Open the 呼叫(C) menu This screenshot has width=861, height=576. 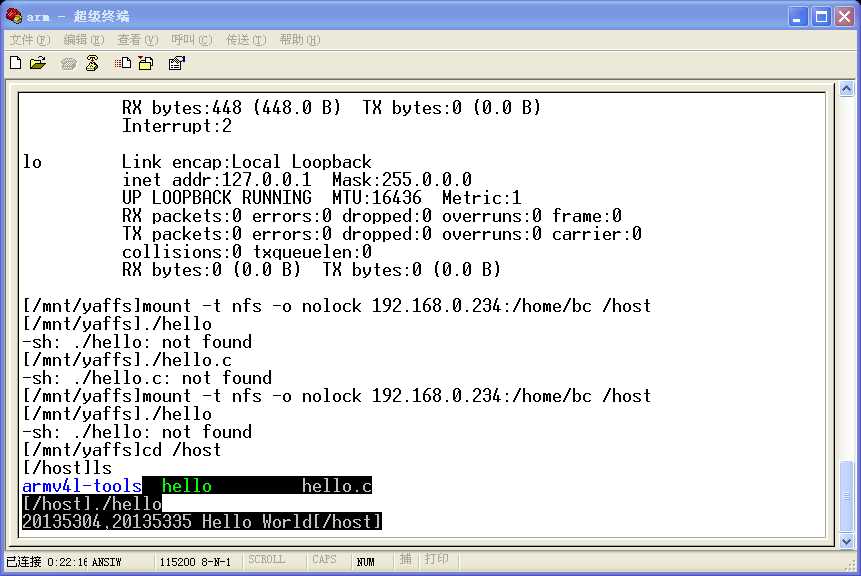coord(192,40)
